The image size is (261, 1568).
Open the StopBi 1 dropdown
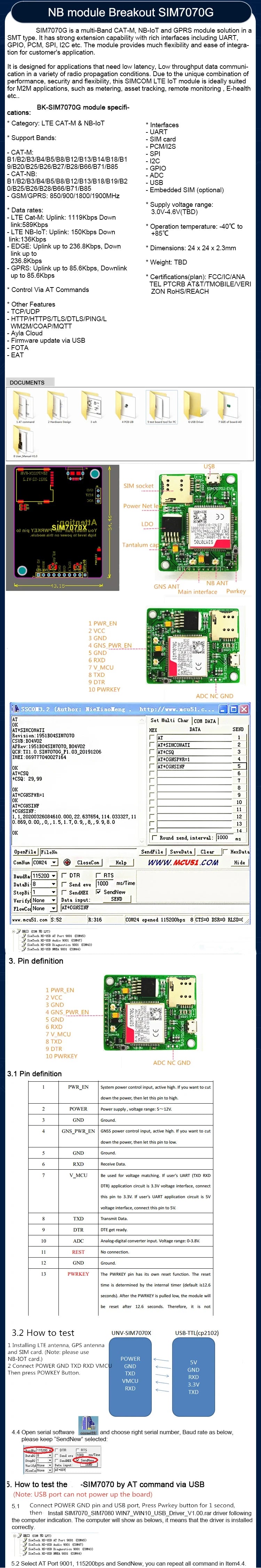(x=54, y=892)
